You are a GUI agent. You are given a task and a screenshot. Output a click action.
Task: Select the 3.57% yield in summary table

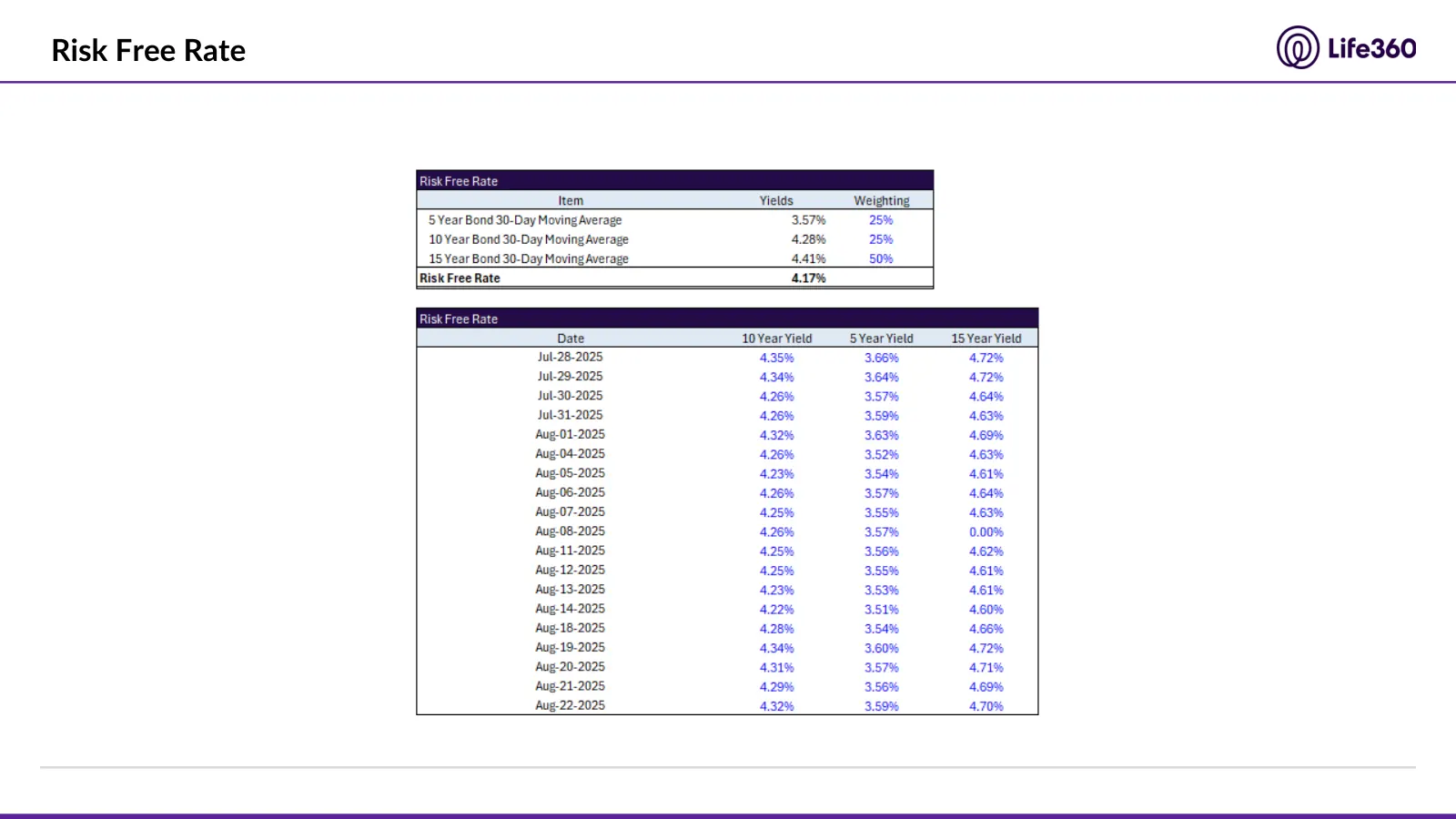tap(808, 220)
